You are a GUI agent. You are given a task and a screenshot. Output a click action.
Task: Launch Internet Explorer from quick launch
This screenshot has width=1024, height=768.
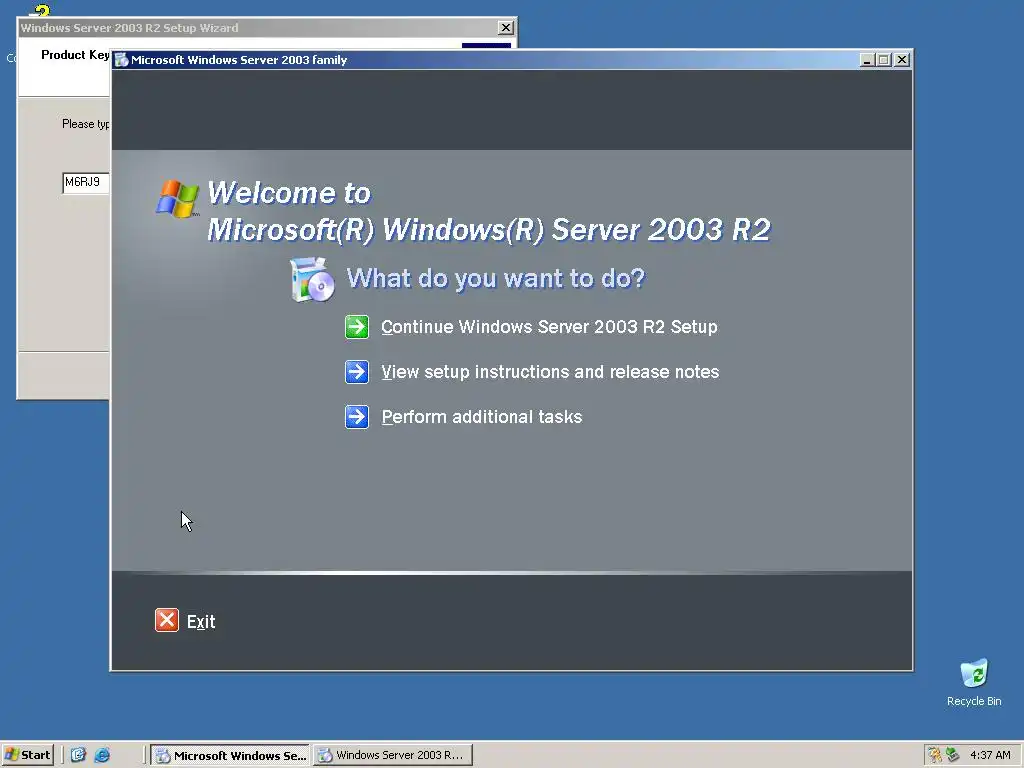pyautogui.click(x=103, y=755)
